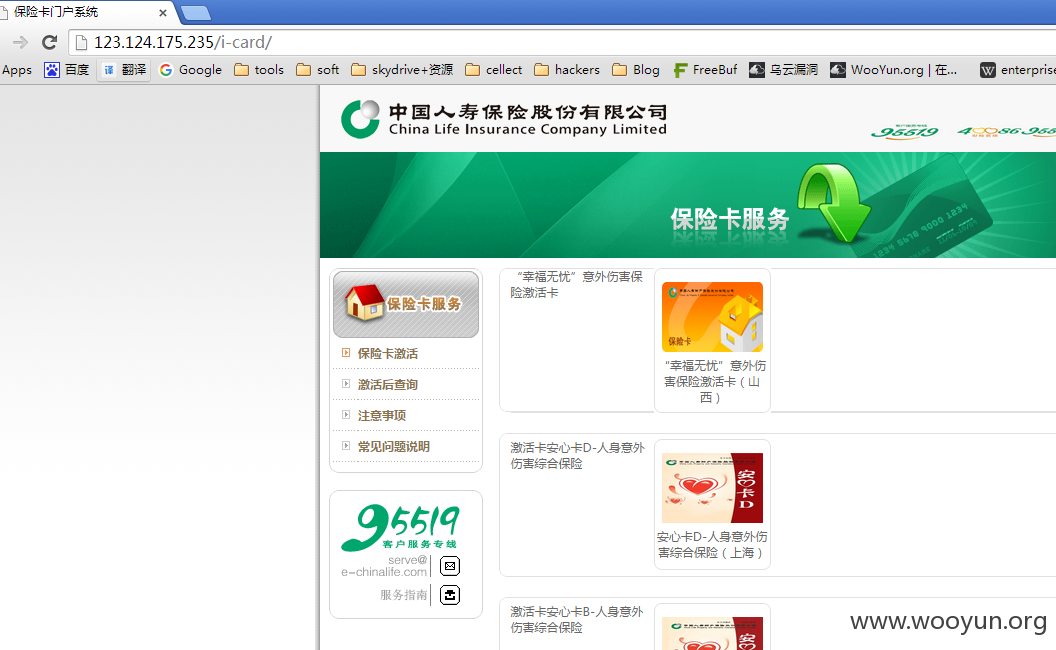Image resolution: width=1056 pixels, height=650 pixels.
Task: Click the house icon in 保险卡服务 header
Action: (364, 302)
